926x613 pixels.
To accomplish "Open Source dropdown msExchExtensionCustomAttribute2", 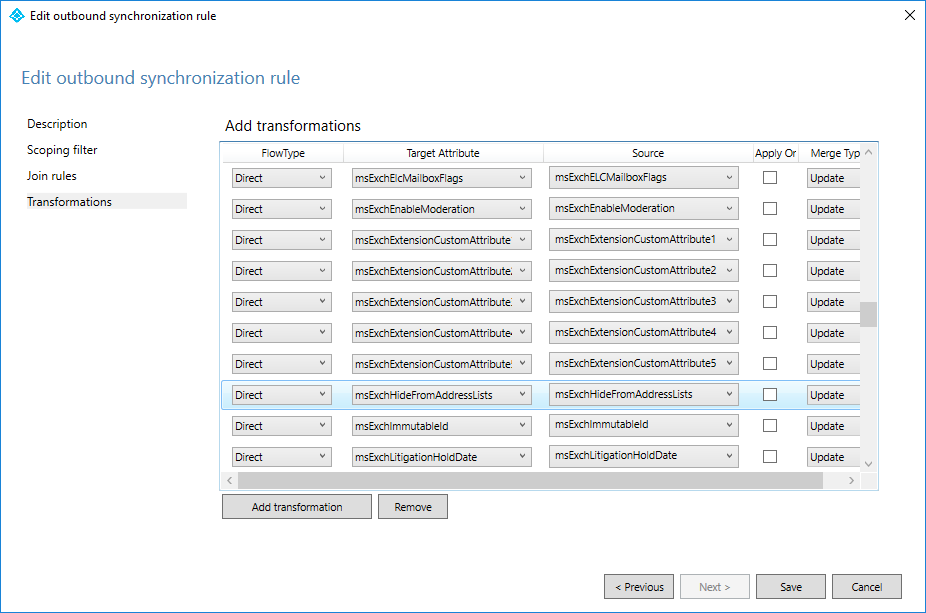I will click(644, 270).
